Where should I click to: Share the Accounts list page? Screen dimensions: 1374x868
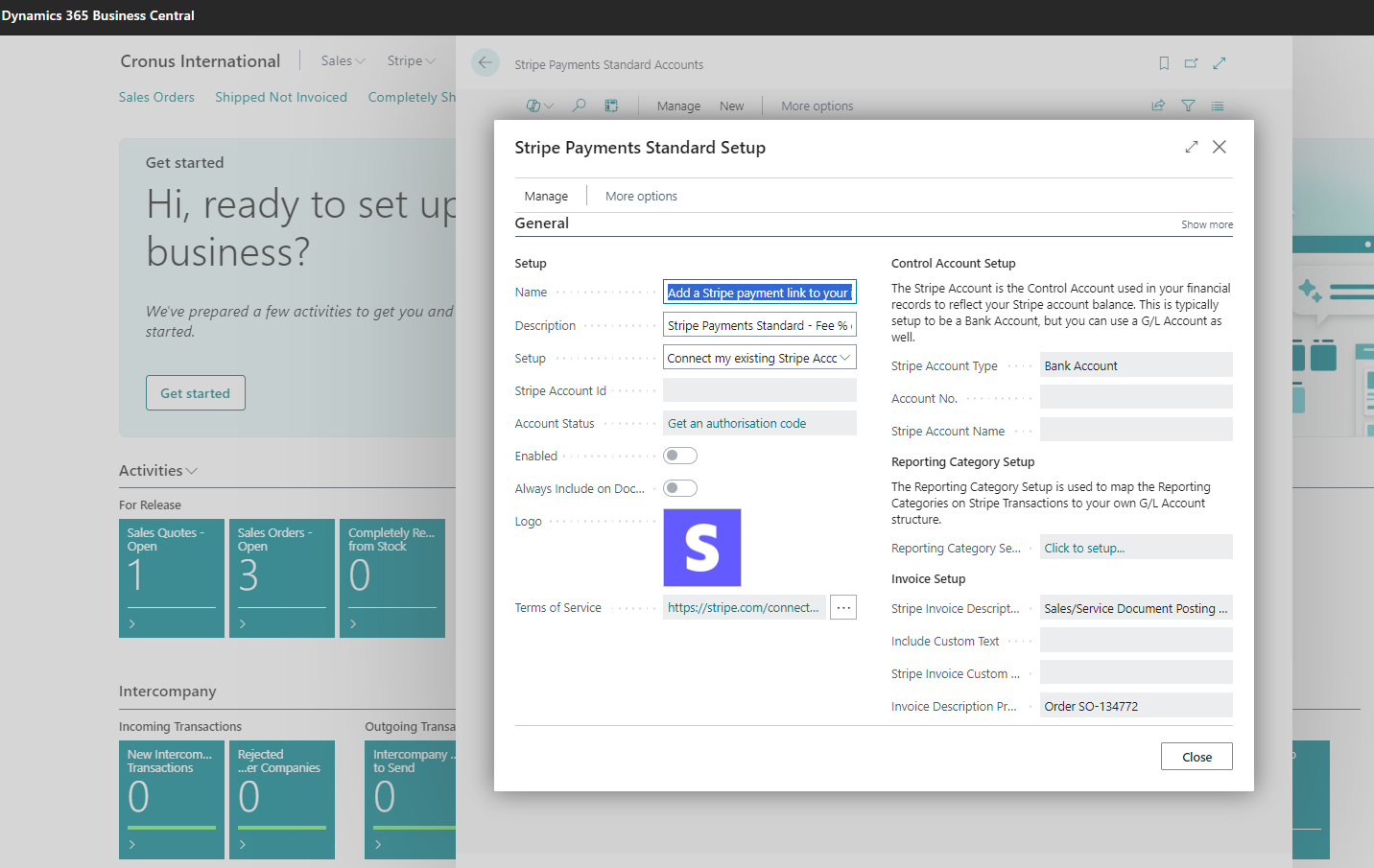click(1158, 106)
